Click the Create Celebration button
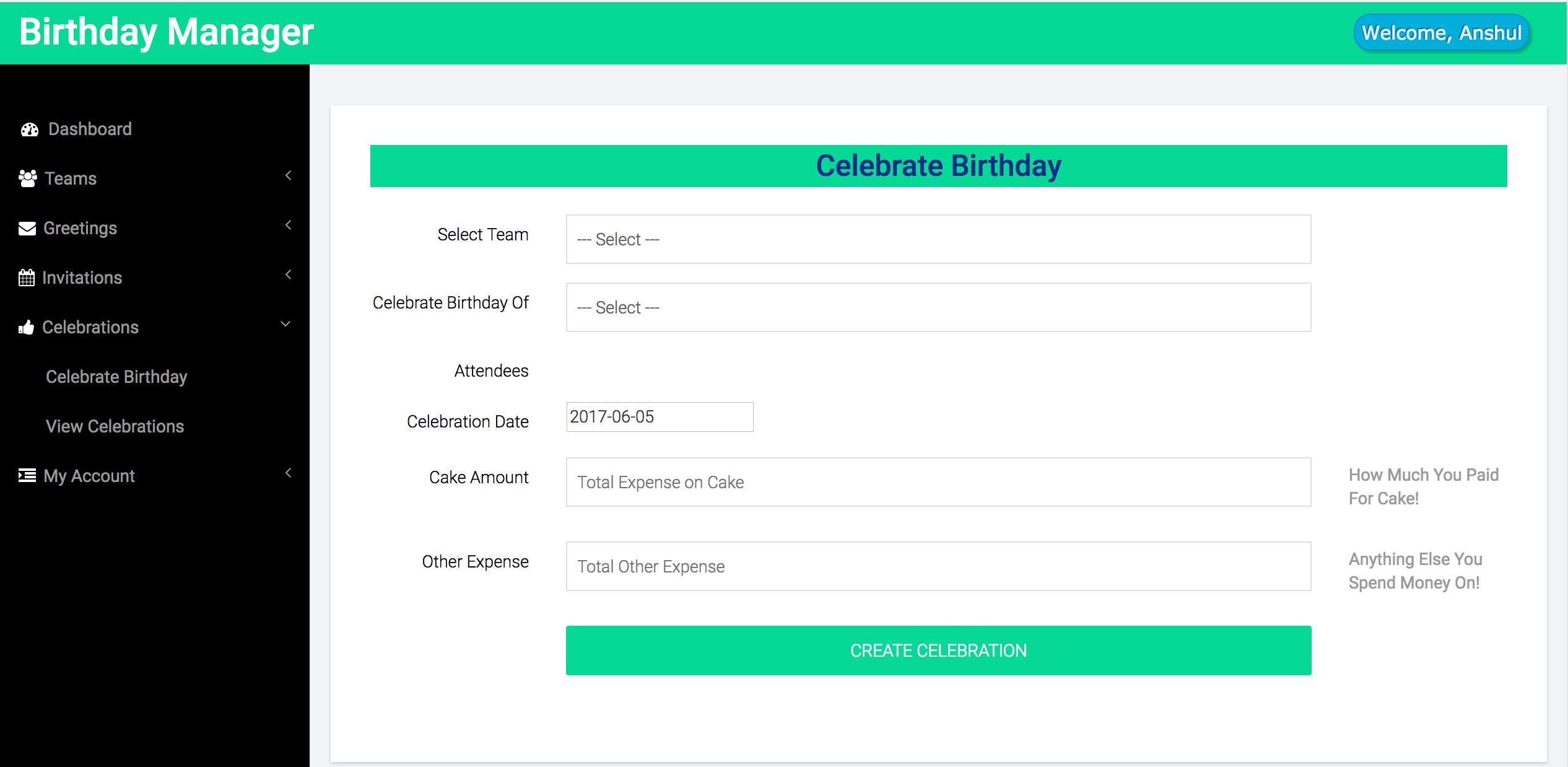The height and width of the screenshot is (767, 1568). tap(938, 650)
